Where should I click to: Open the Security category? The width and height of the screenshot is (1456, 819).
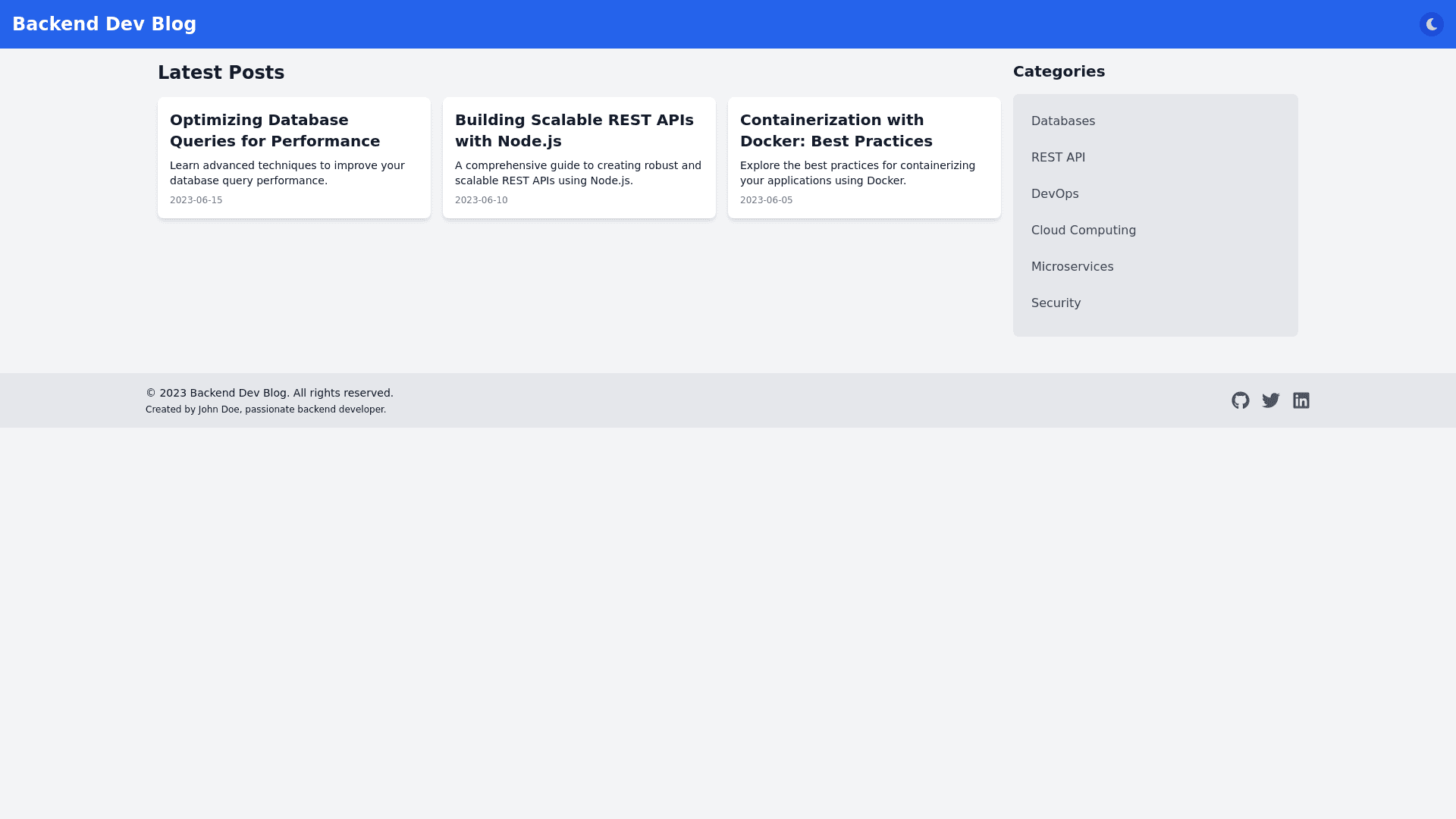pyautogui.click(x=1056, y=303)
